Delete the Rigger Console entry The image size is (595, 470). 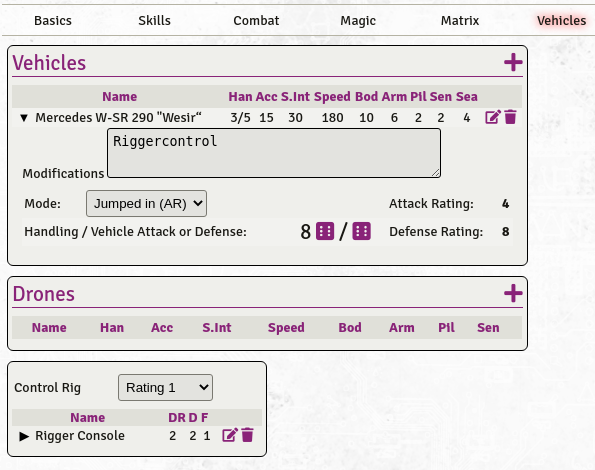pyautogui.click(x=247, y=435)
